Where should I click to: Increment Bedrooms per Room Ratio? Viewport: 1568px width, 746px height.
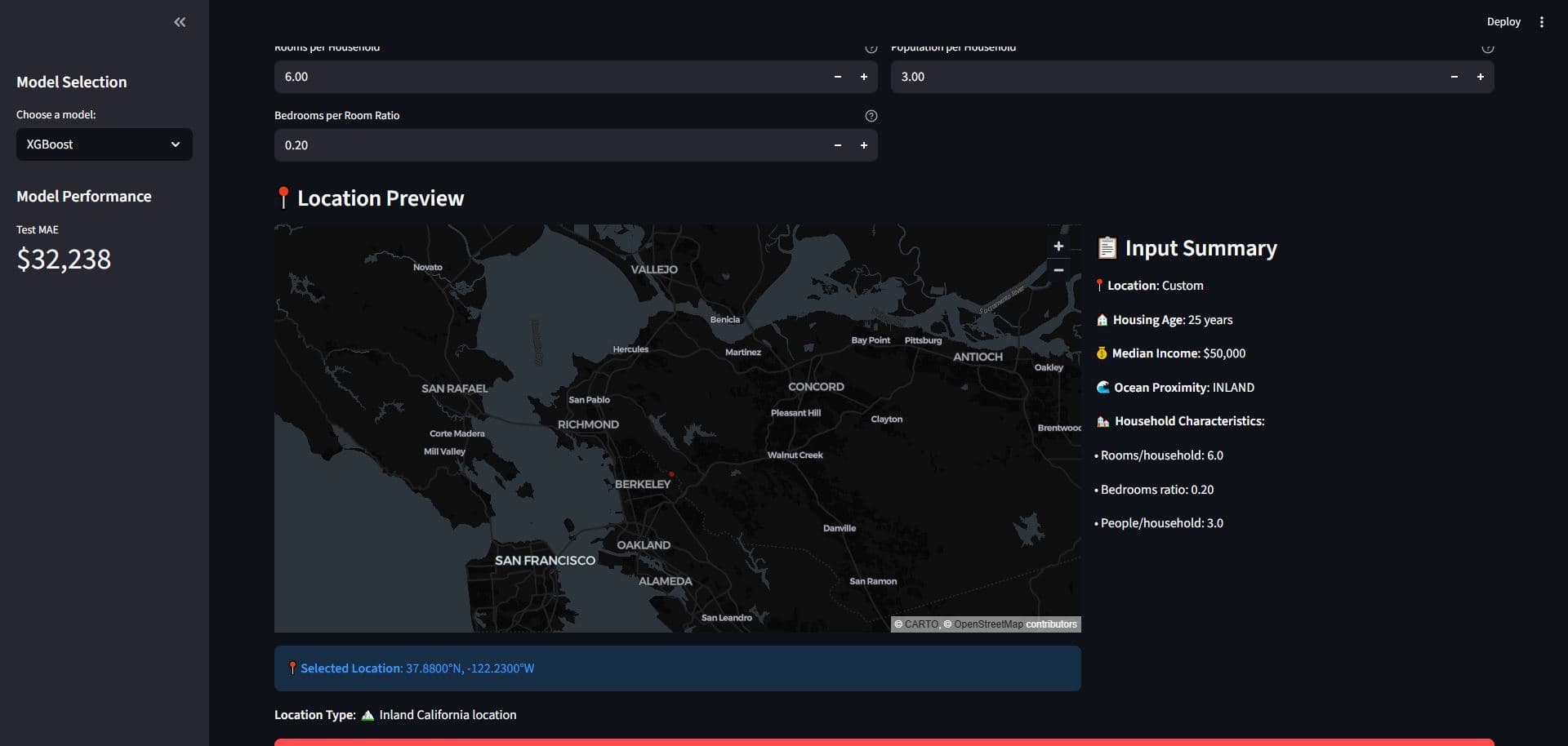click(863, 145)
